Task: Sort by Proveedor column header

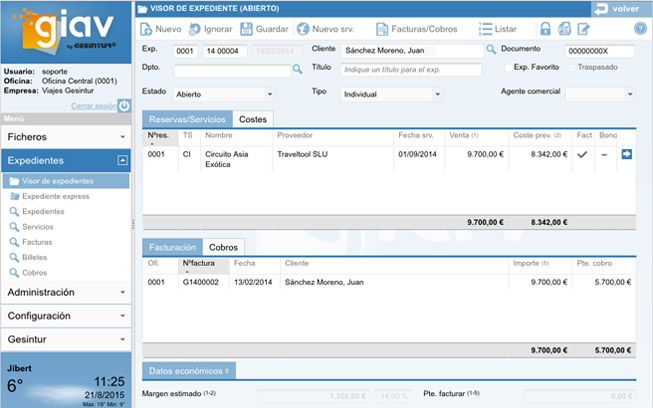Action: point(333,135)
